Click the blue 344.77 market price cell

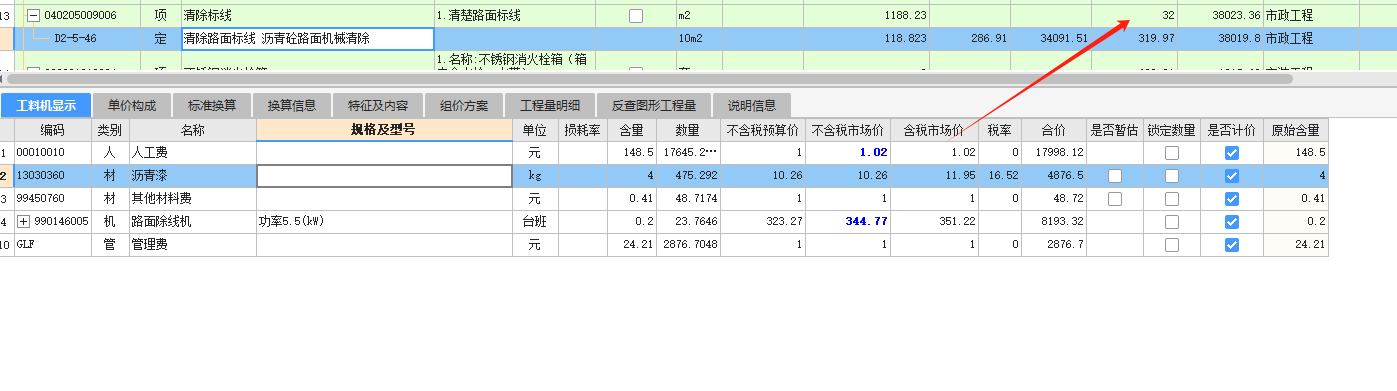(x=847, y=222)
